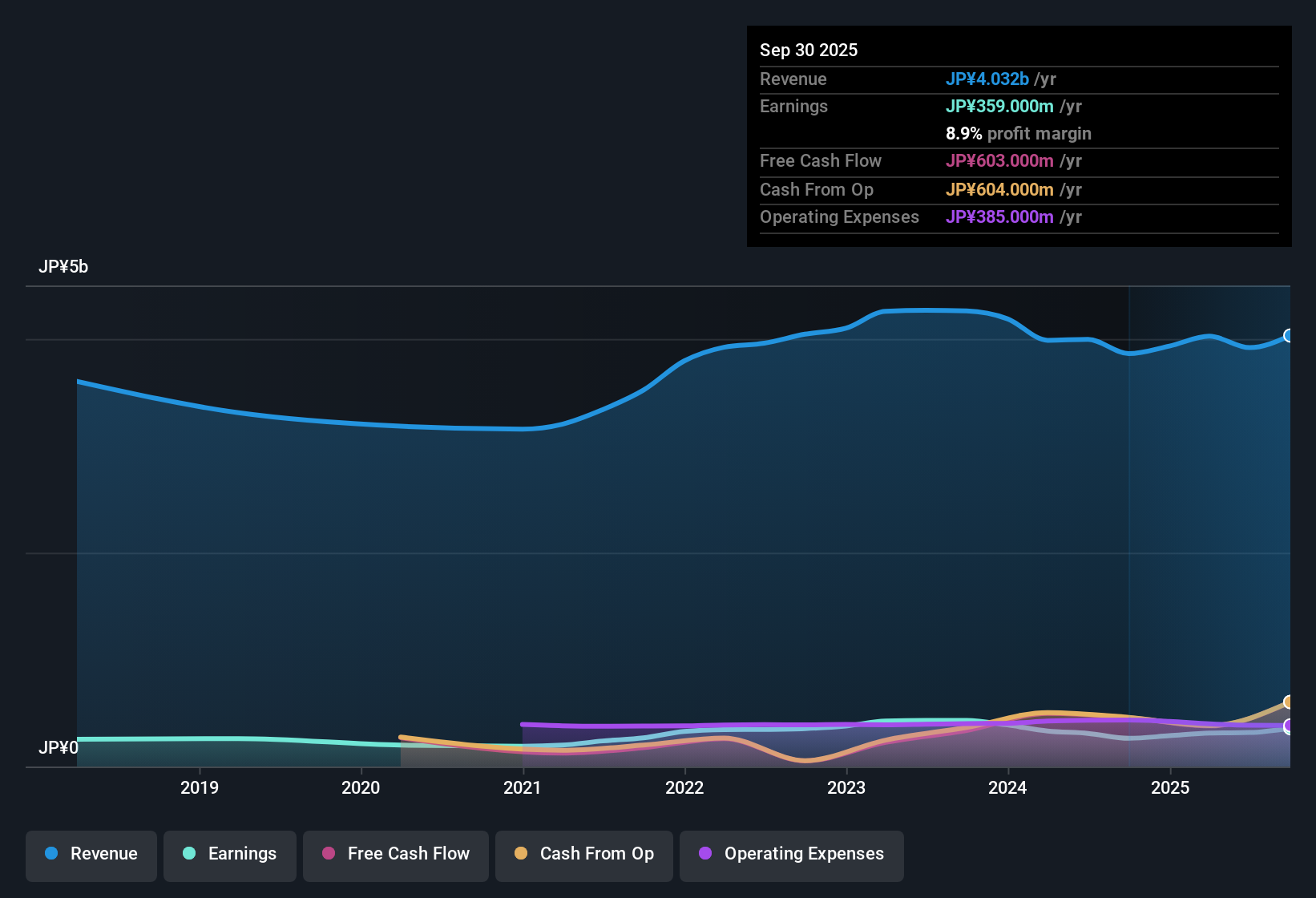
Task: Click the blue Revenue legend dot
Action: coord(51,854)
